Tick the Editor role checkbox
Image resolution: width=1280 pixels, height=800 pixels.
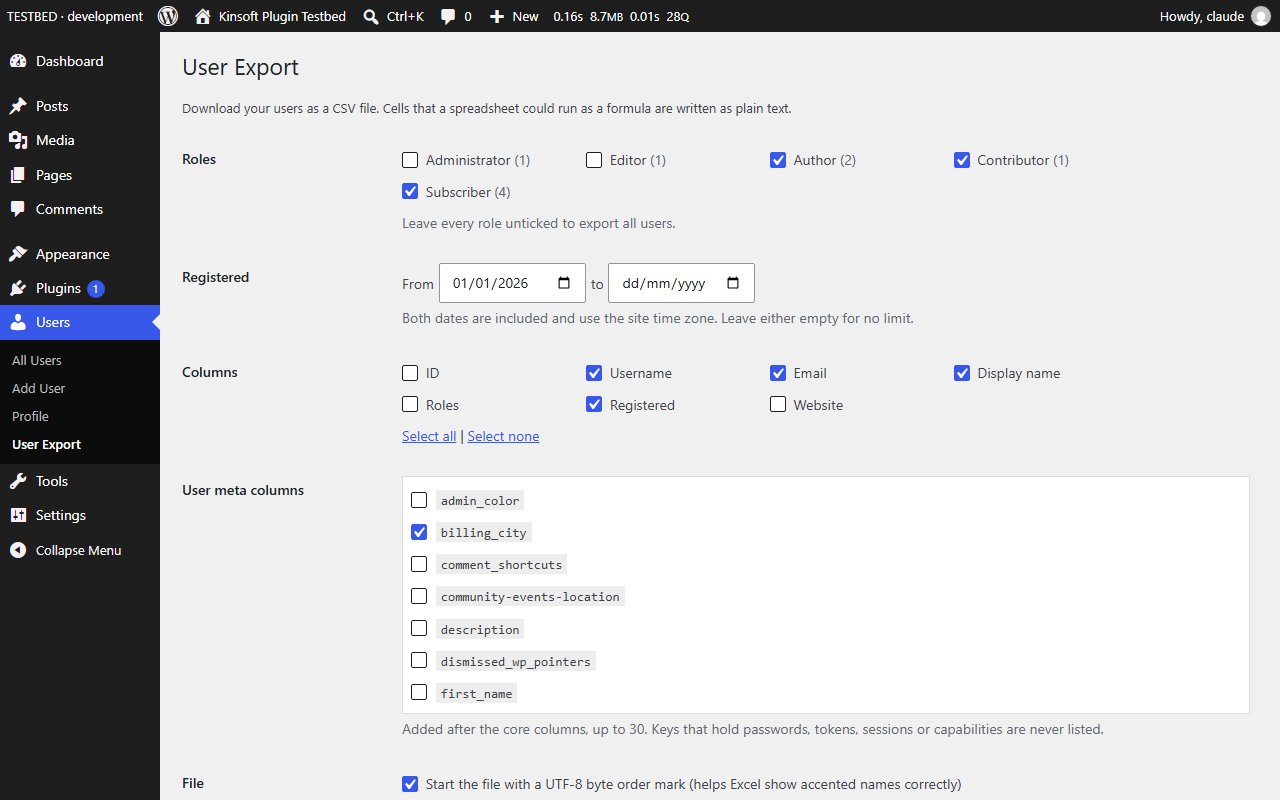pos(594,160)
